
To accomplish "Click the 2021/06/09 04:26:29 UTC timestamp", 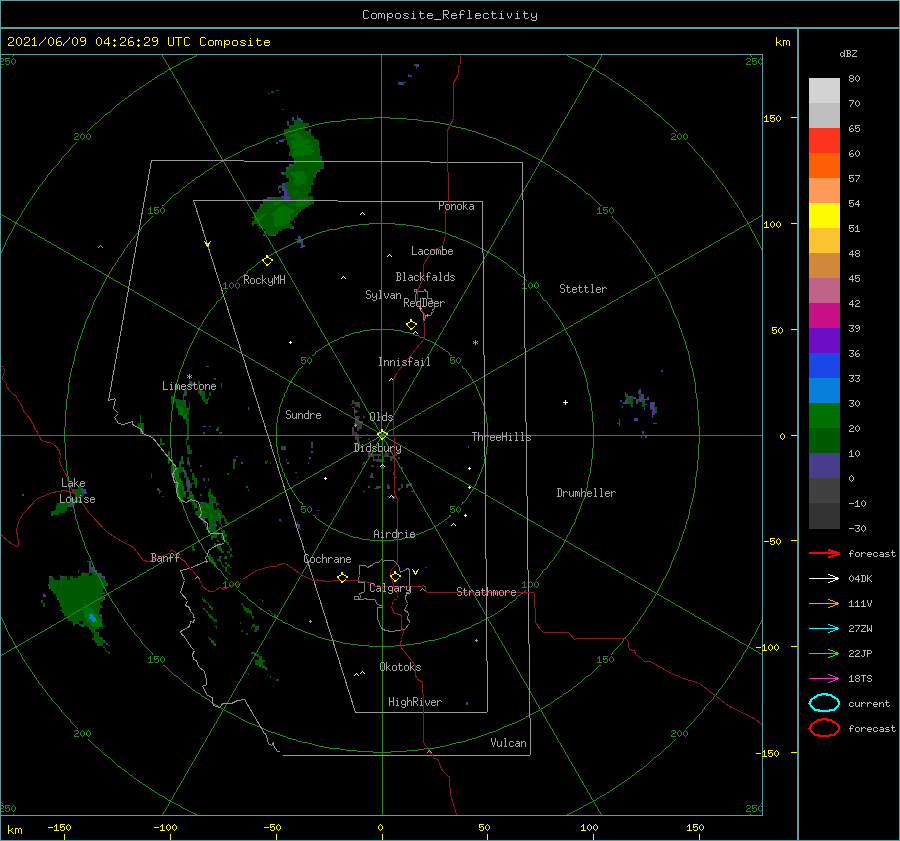I will [99, 42].
